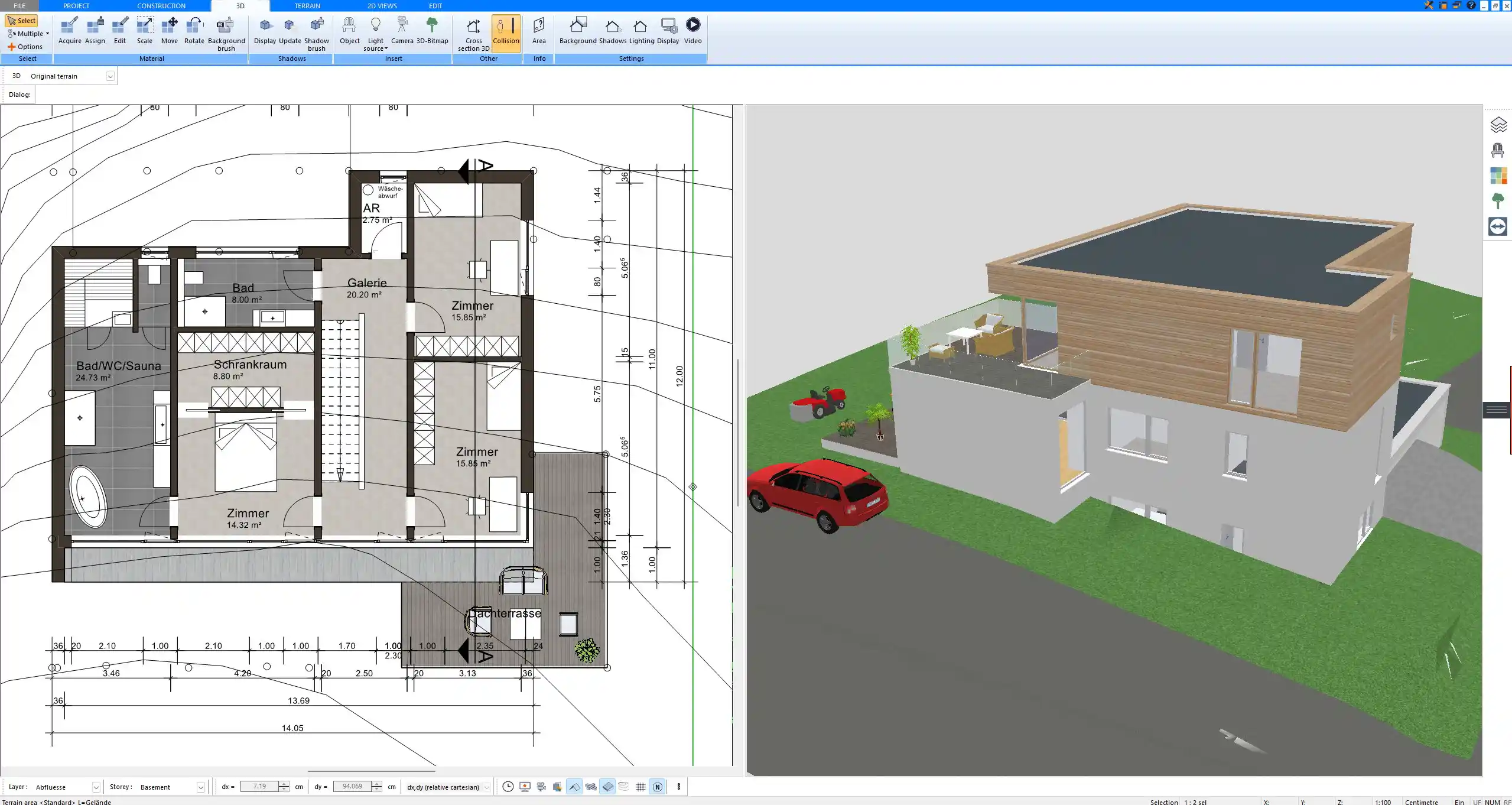Click the dx value stepper arrows

(x=284, y=787)
